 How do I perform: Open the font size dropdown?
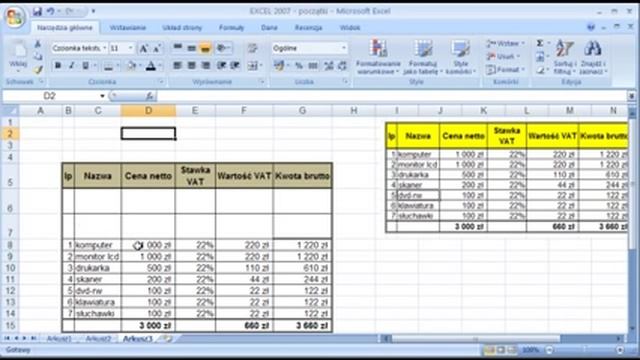[131, 48]
